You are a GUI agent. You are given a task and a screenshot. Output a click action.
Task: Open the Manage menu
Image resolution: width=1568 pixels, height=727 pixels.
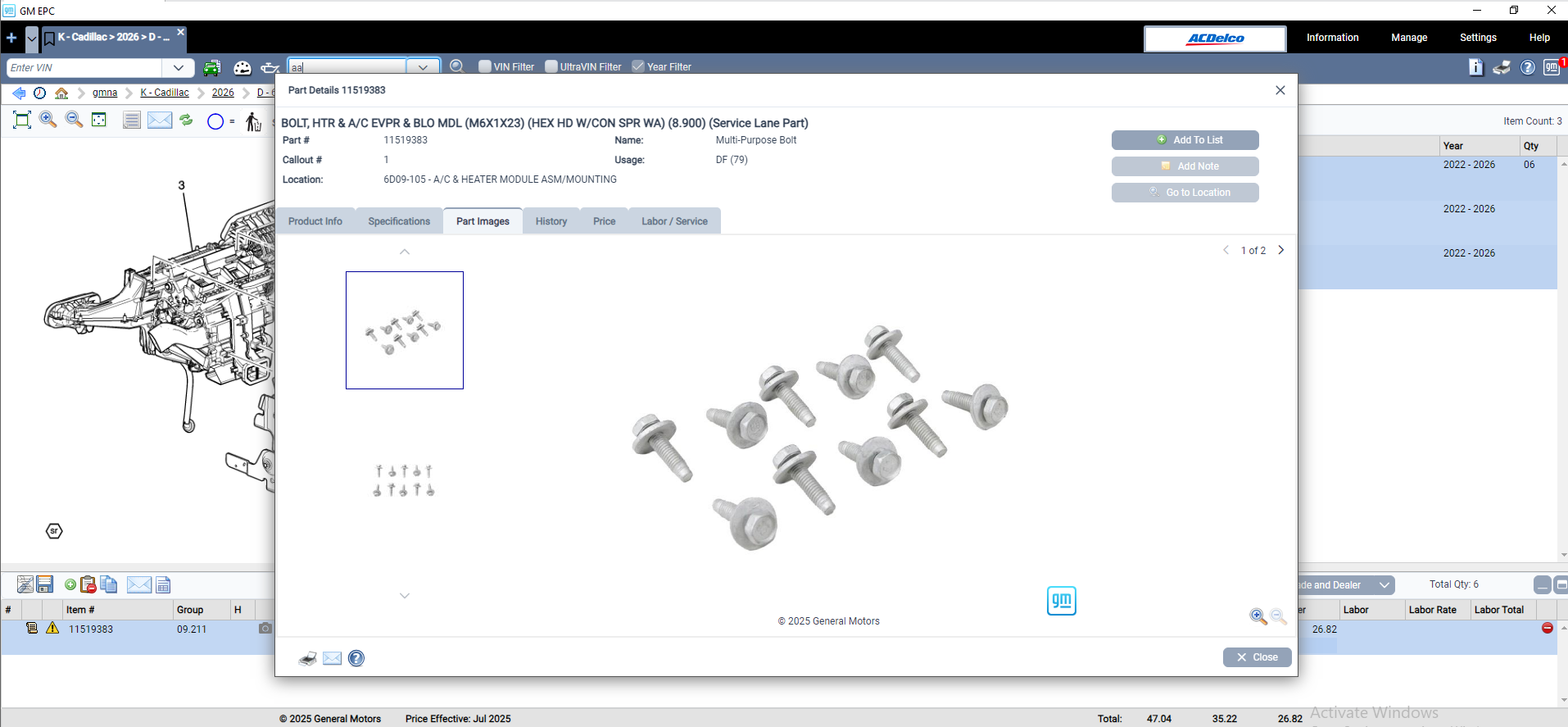pyautogui.click(x=1409, y=38)
